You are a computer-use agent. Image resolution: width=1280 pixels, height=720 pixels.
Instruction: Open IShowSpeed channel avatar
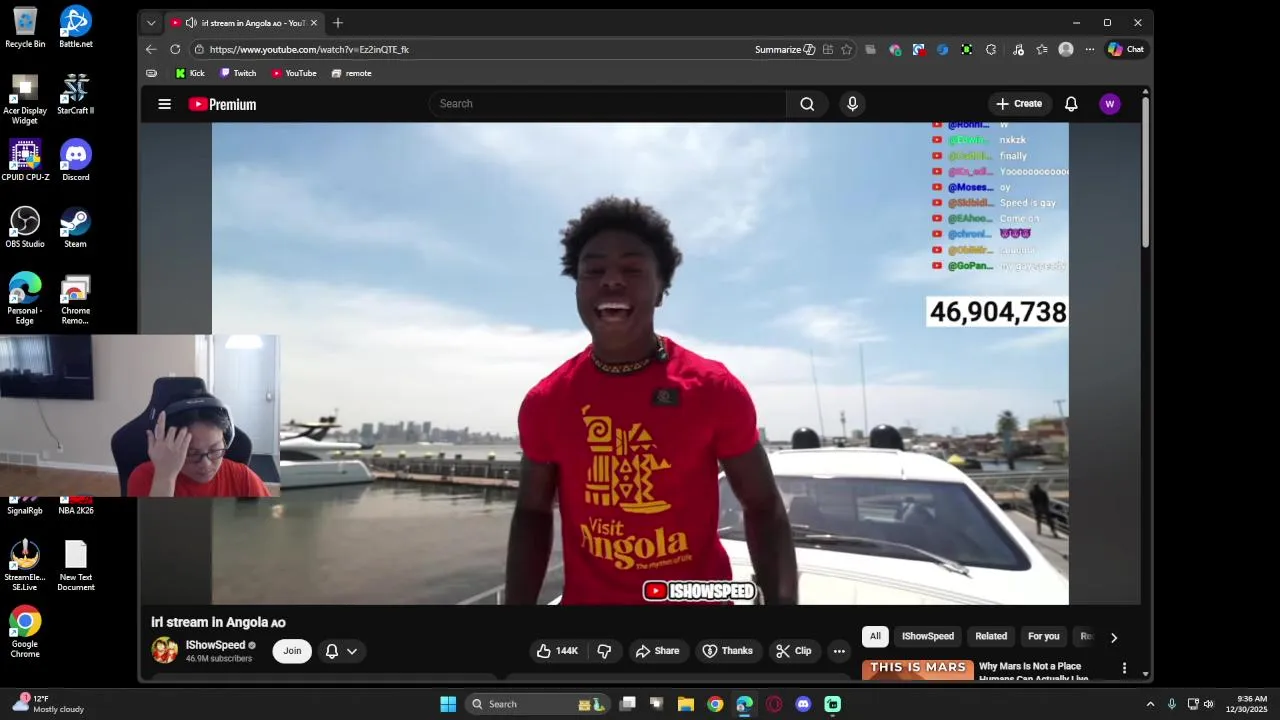tap(165, 650)
